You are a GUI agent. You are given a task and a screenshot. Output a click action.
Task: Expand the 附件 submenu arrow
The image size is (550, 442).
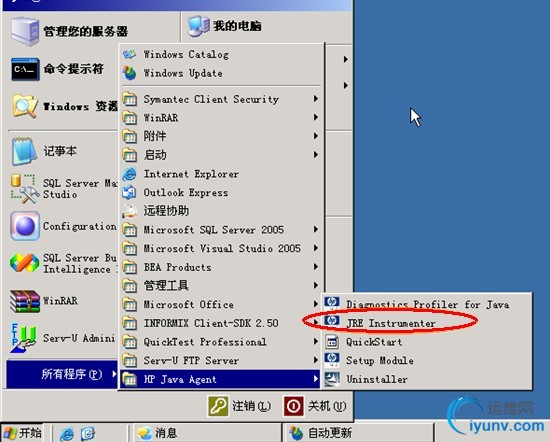point(316,136)
